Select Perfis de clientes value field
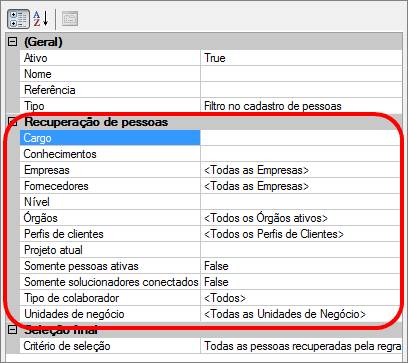This screenshot has height=363, width=408. tap(301, 234)
